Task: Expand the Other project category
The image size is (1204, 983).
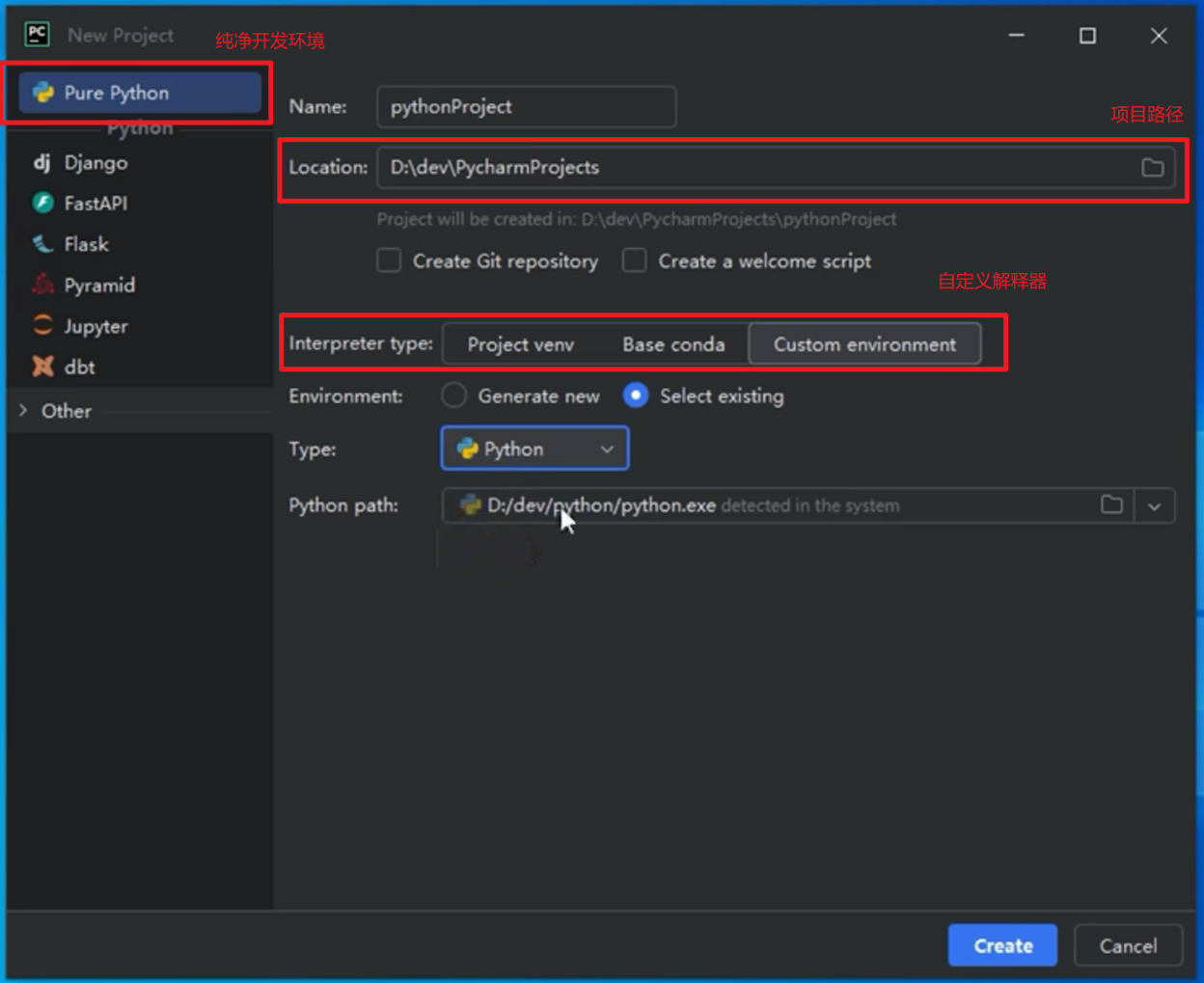Action: (23, 410)
